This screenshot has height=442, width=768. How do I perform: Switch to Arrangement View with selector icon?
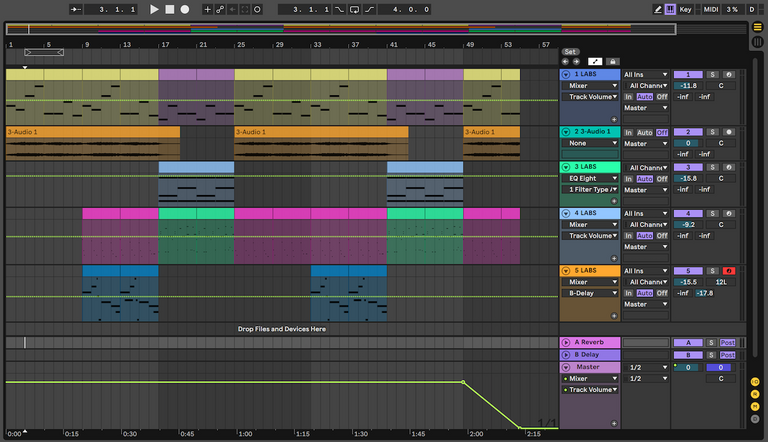757,27
